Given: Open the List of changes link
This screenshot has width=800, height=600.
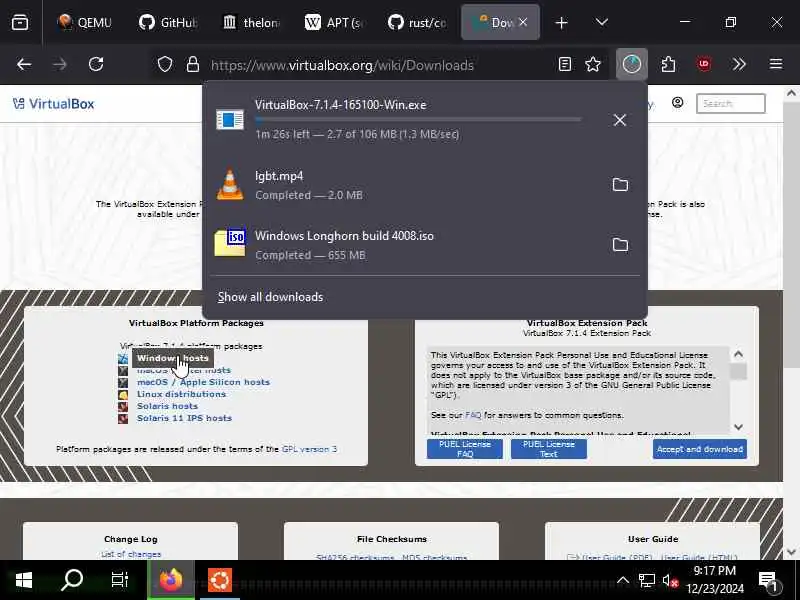Looking at the screenshot, I should pyautogui.click(x=131, y=554).
